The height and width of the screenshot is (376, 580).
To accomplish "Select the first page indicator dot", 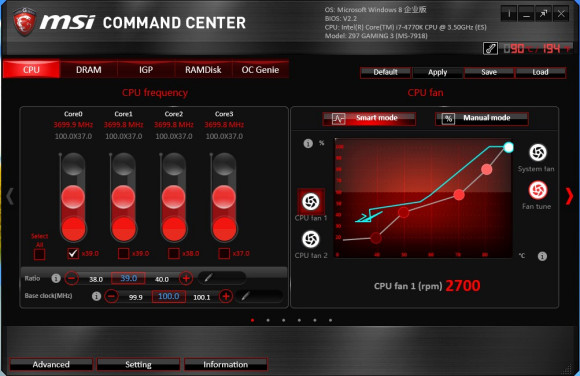I will pos(253,320).
